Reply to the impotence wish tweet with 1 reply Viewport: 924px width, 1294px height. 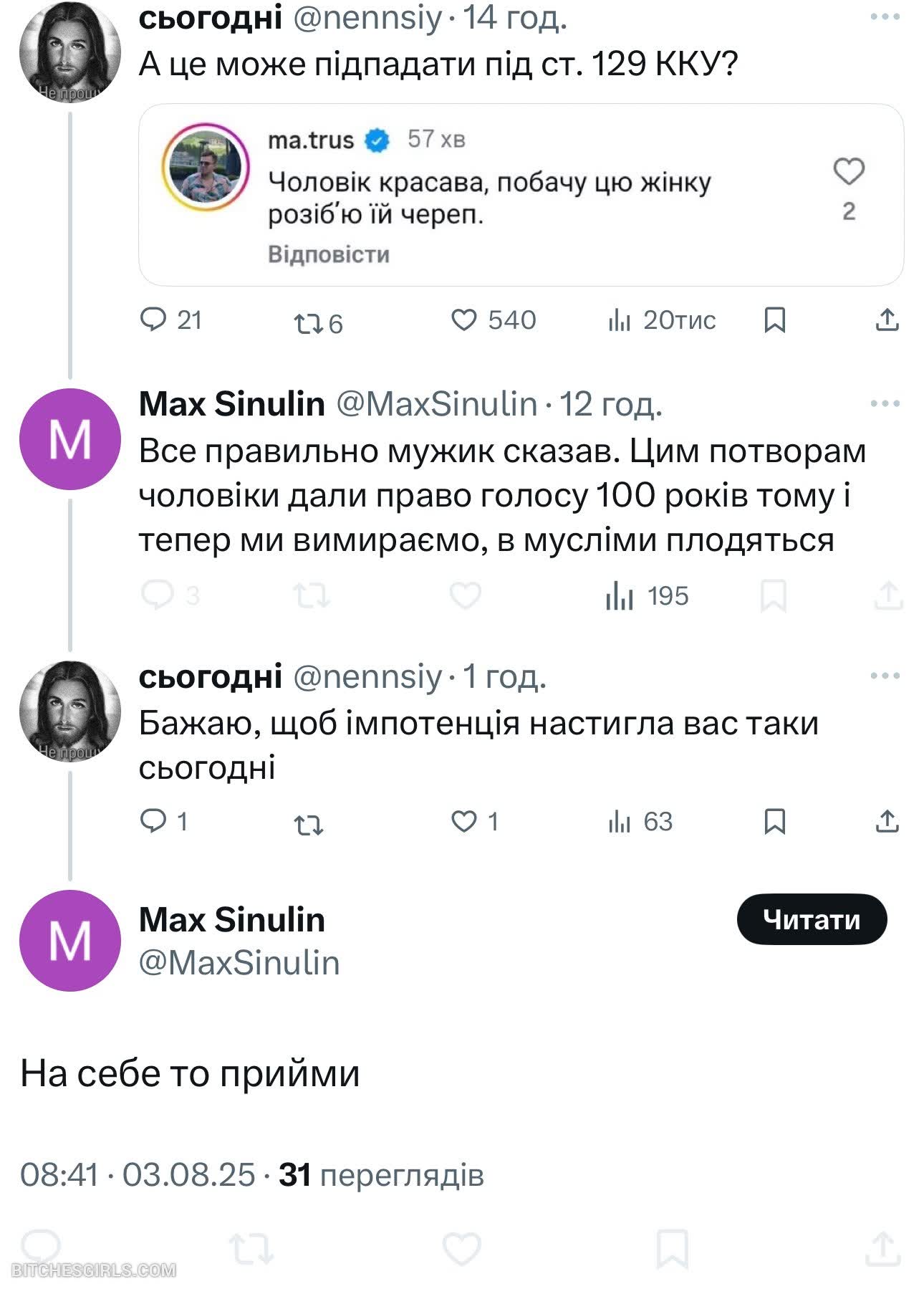[x=153, y=821]
